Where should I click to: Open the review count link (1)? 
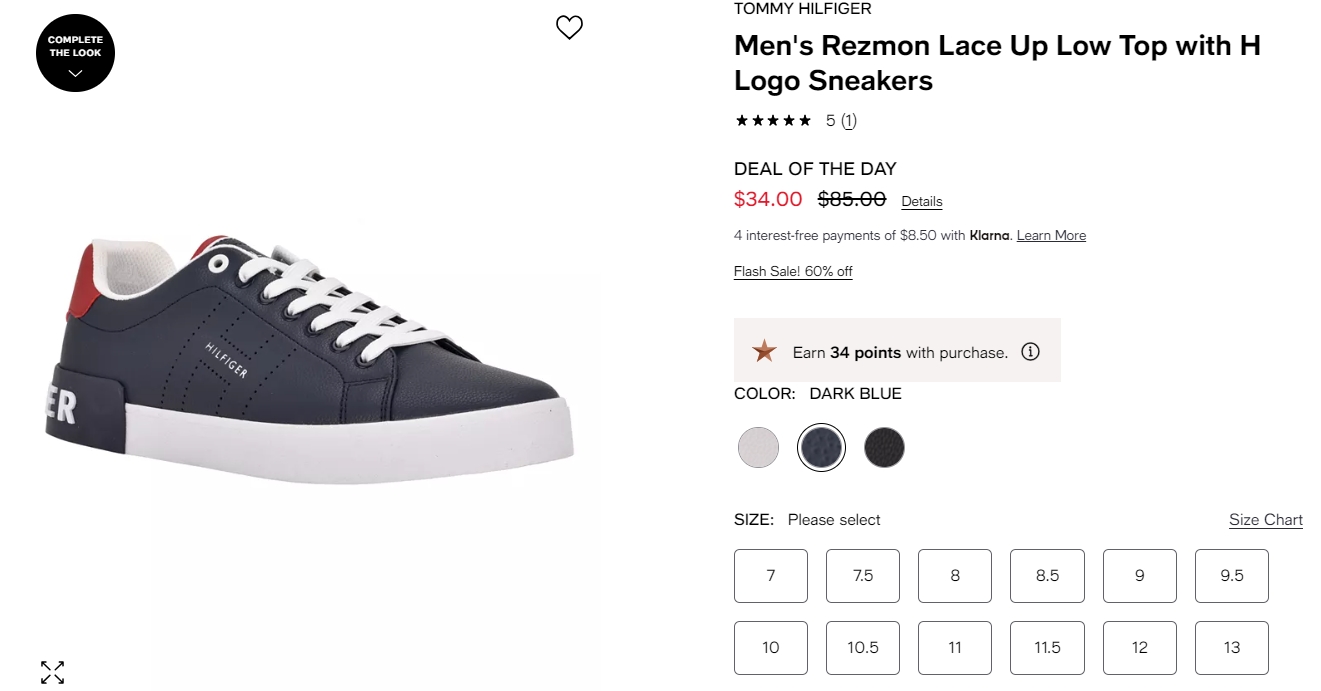point(848,121)
